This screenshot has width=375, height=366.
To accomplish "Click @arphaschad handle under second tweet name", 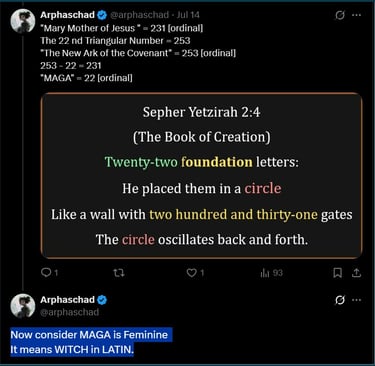I will [70, 312].
